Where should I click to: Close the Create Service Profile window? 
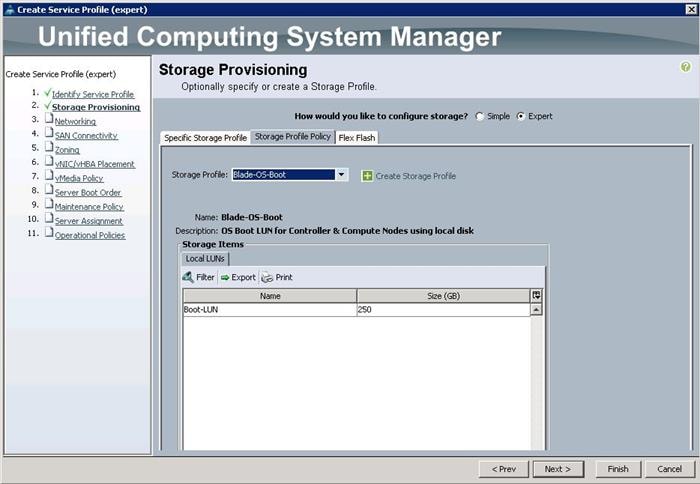691,9
